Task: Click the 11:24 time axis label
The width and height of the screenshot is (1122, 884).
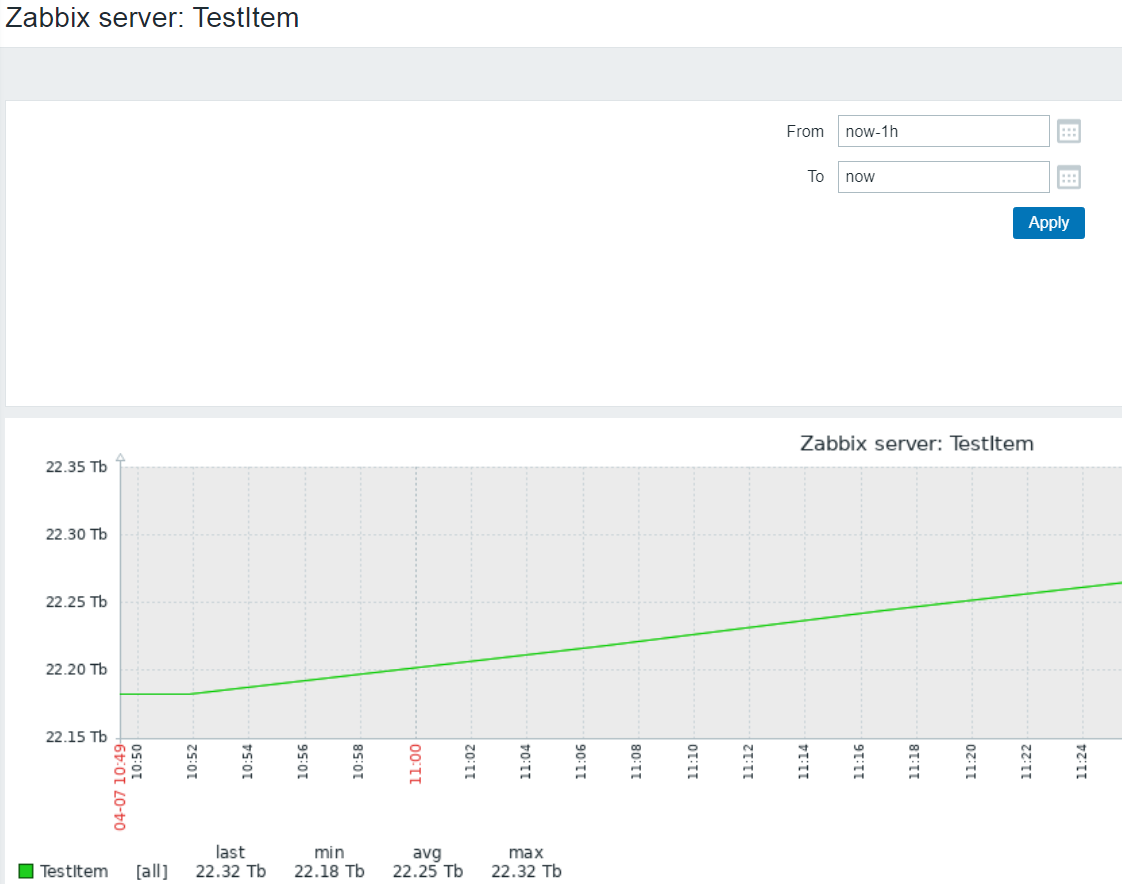Action: point(1081,764)
